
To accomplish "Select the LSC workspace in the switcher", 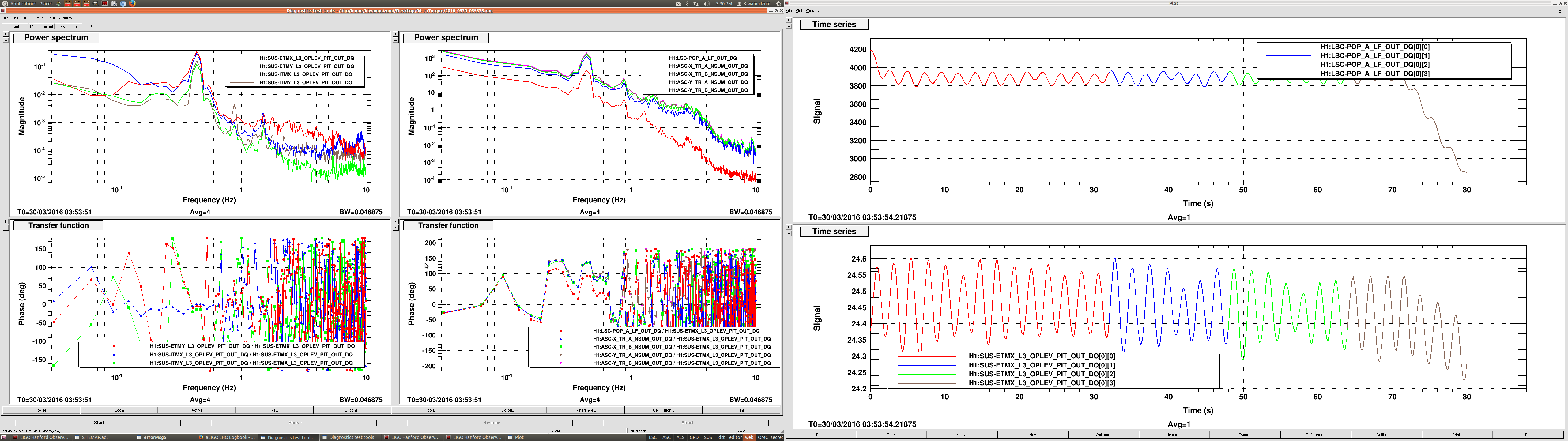I will (653, 437).
